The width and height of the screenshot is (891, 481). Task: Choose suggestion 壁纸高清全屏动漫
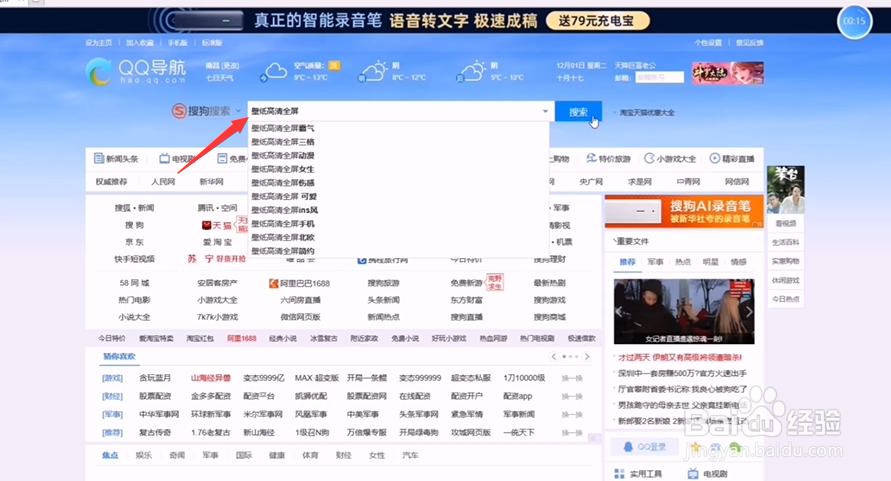coord(282,156)
